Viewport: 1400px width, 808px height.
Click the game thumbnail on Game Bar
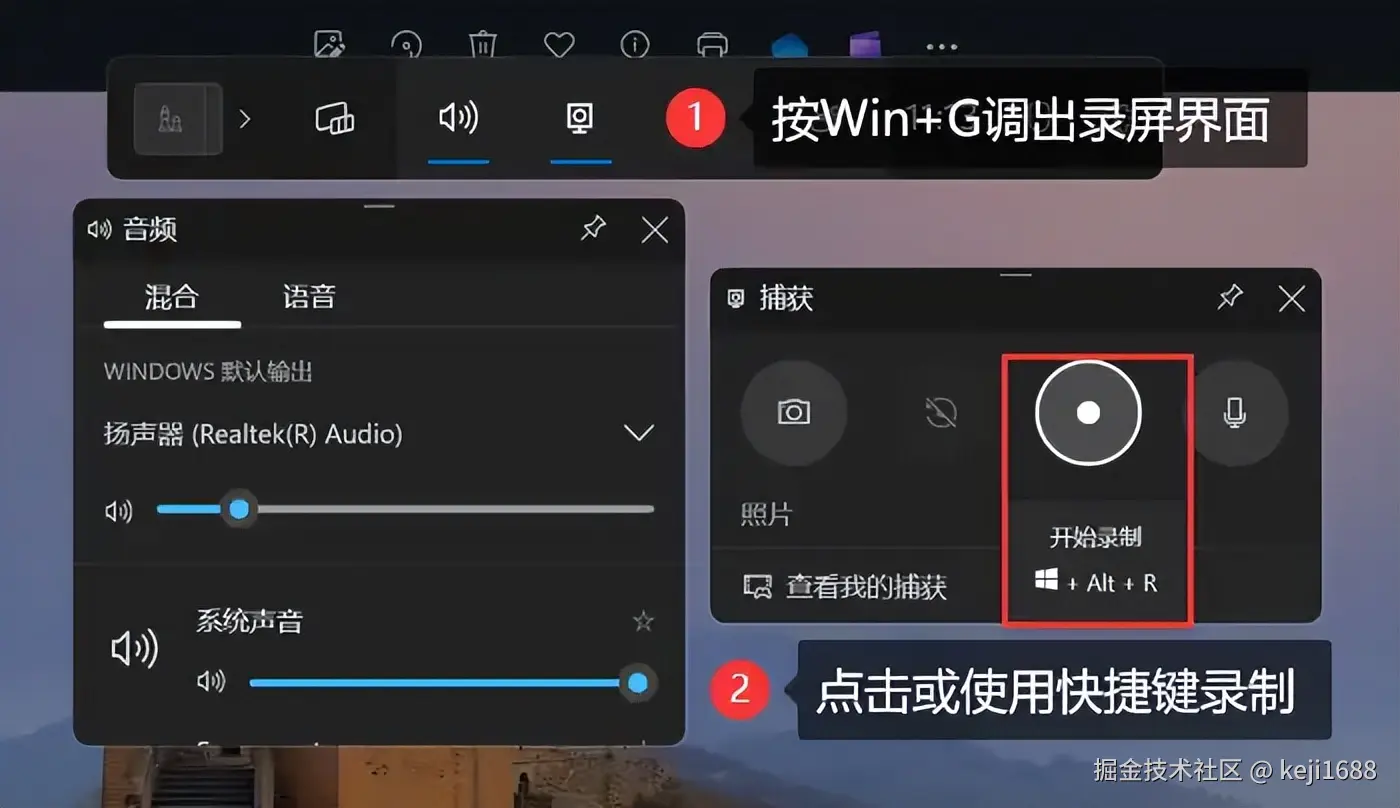click(178, 119)
